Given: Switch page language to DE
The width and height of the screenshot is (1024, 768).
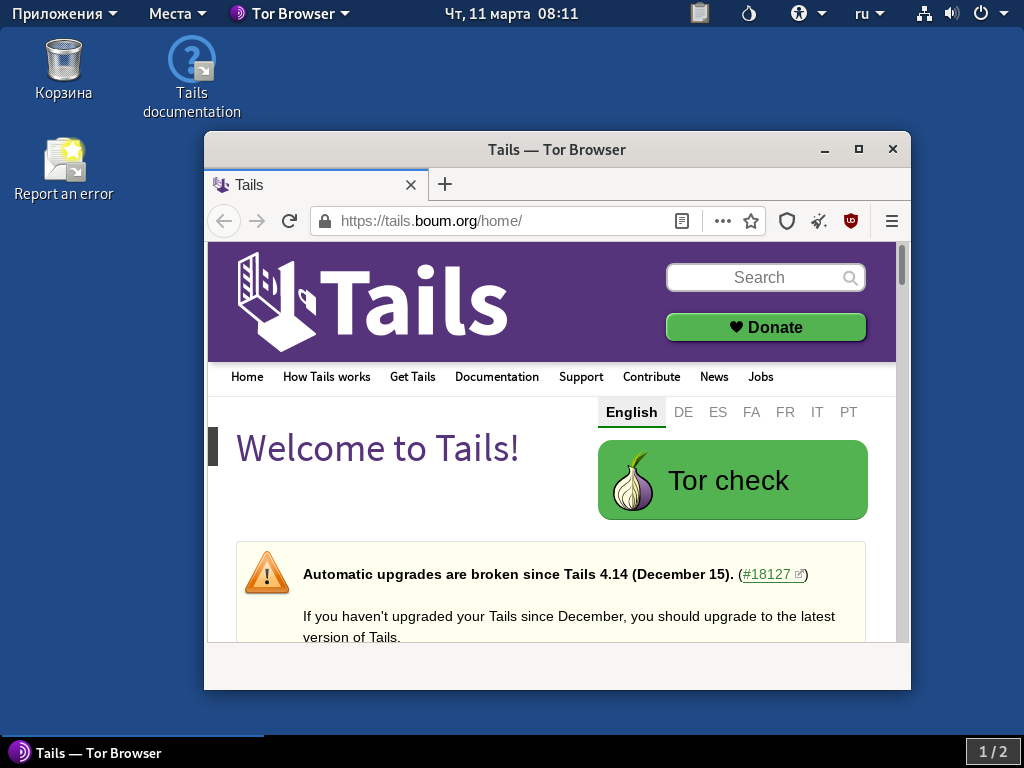Looking at the screenshot, I should coord(683,412).
